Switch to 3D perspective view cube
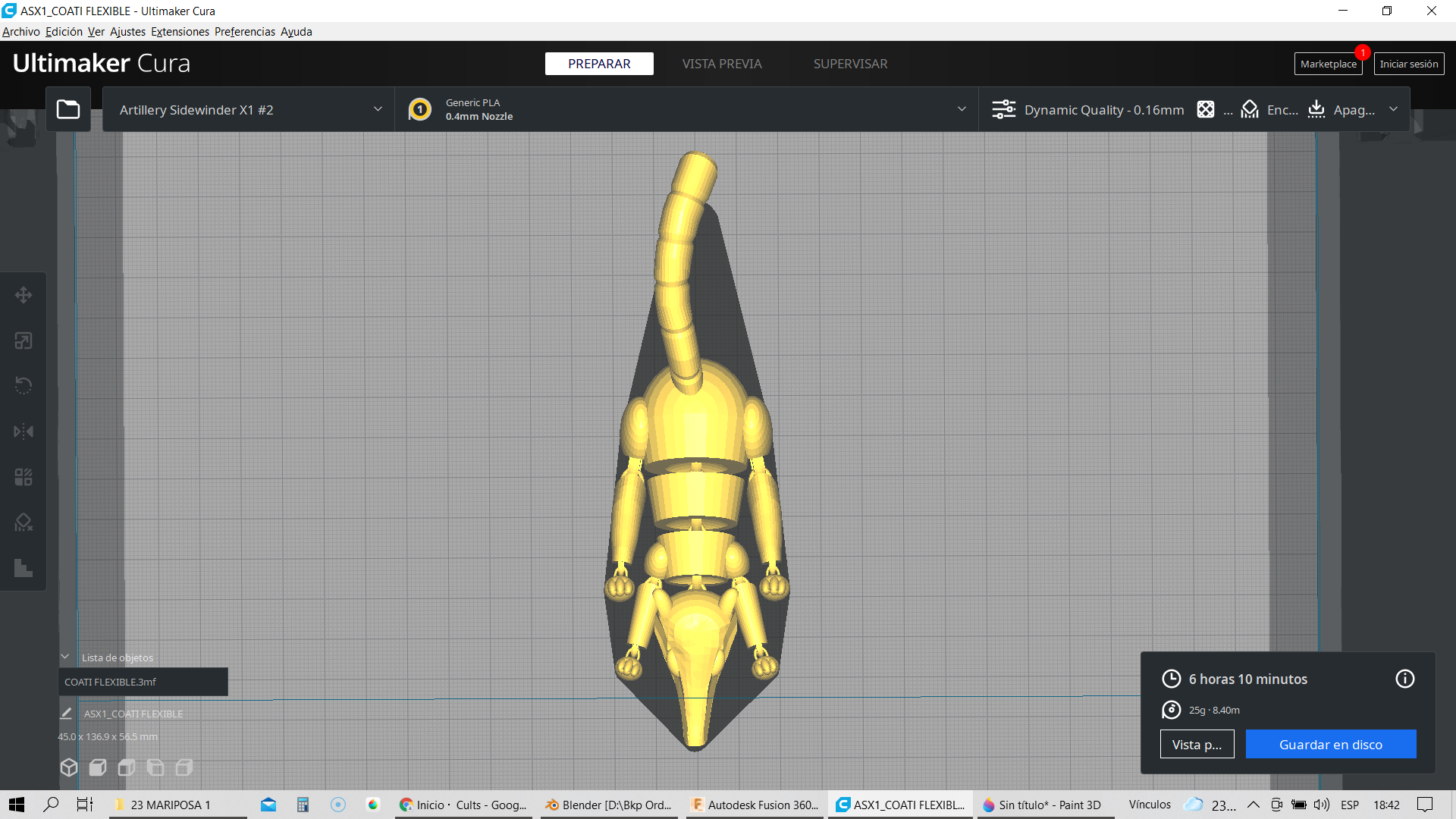1456x819 pixels. (69, 767)
